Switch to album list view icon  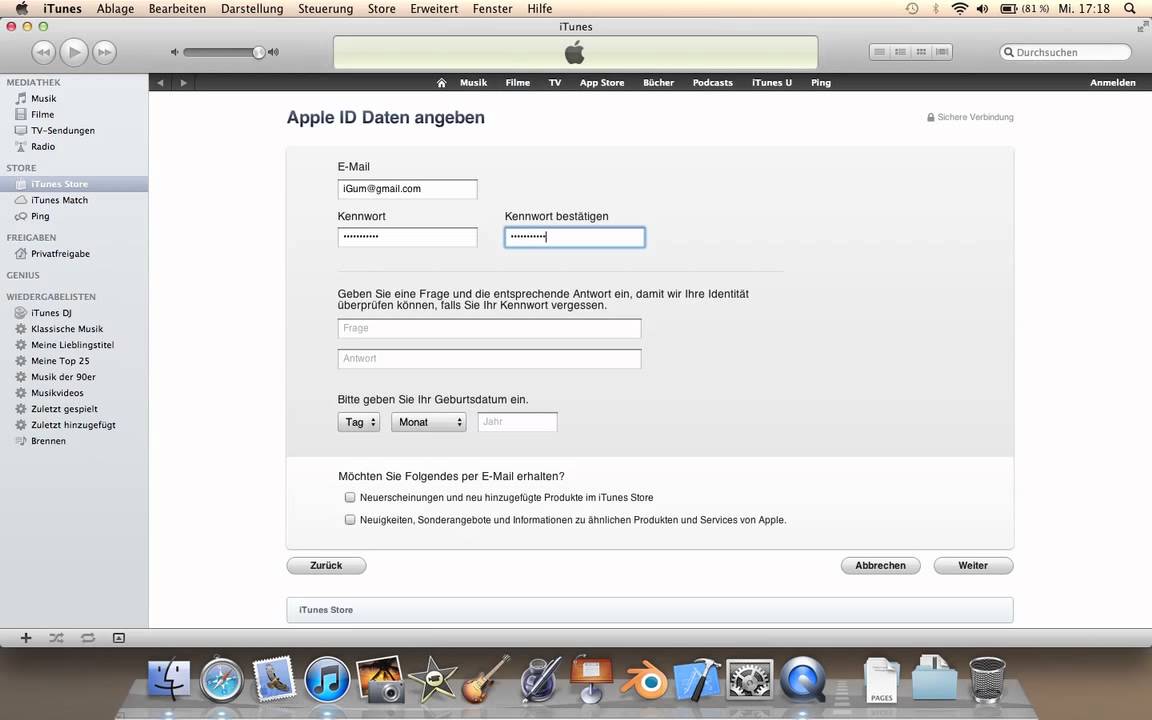click(900, 52)
